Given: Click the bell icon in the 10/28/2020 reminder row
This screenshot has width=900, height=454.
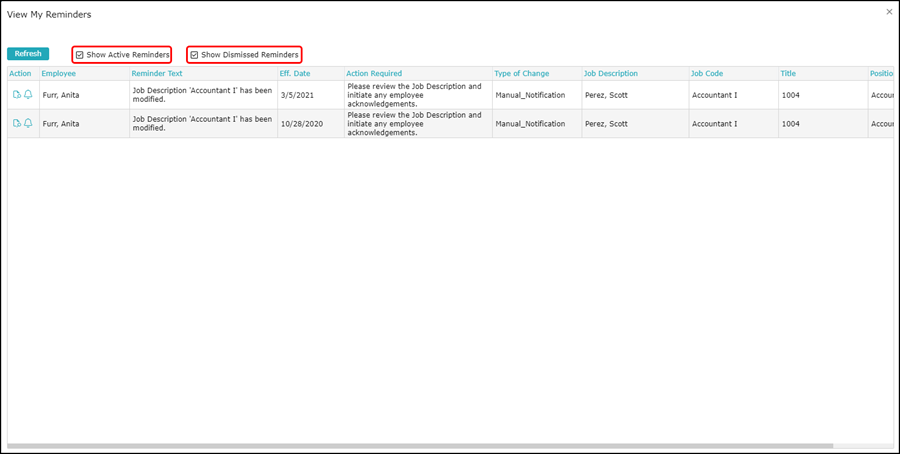Looking at the screenshot, I should pyautogui.click(x=28, y=123).
